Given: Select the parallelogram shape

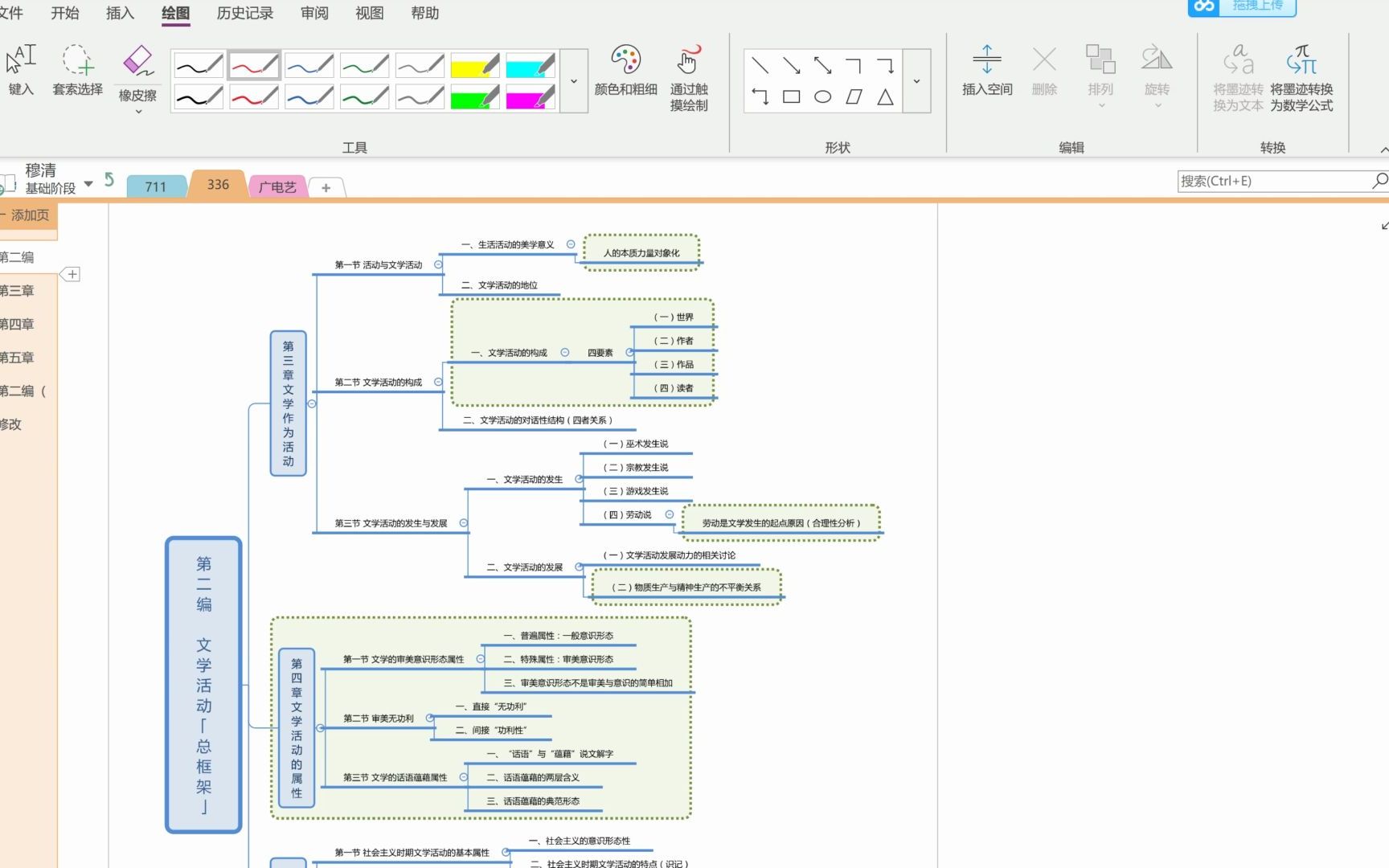Looking at the screenshot, I should [x=854, y=97].
